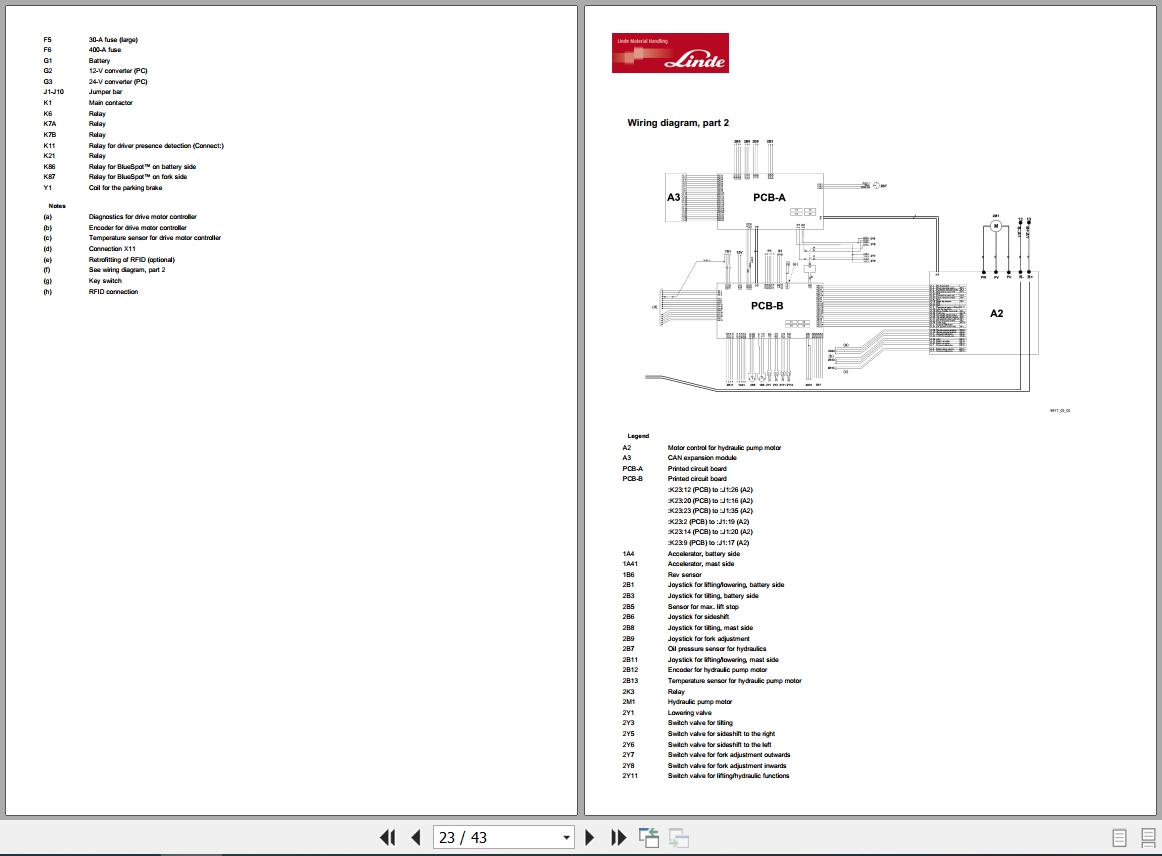This screenshot has height=856, width=1162.
Task: Click the page number field 23 / 43
Action: [x=497, y=837]
